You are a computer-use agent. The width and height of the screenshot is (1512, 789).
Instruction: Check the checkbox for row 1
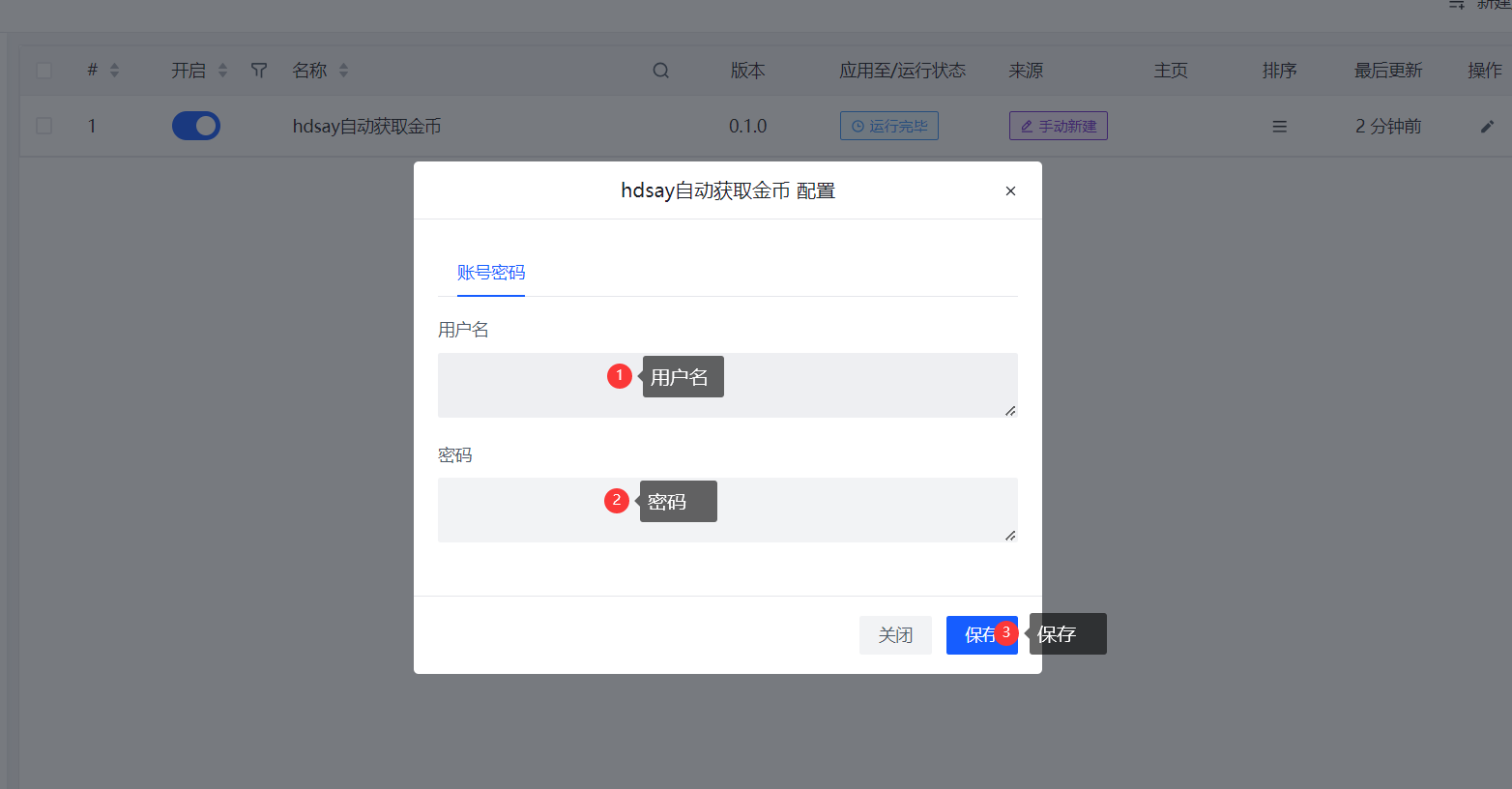coord(44,126)
